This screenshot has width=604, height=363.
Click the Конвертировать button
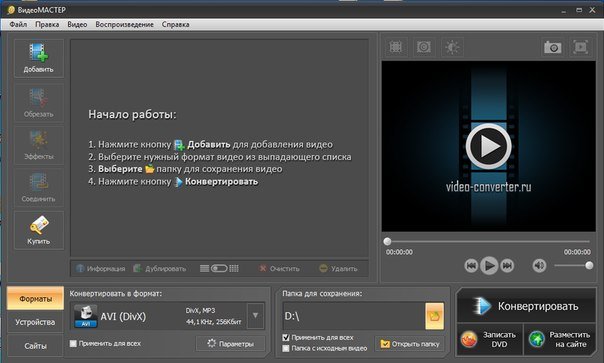526,306
